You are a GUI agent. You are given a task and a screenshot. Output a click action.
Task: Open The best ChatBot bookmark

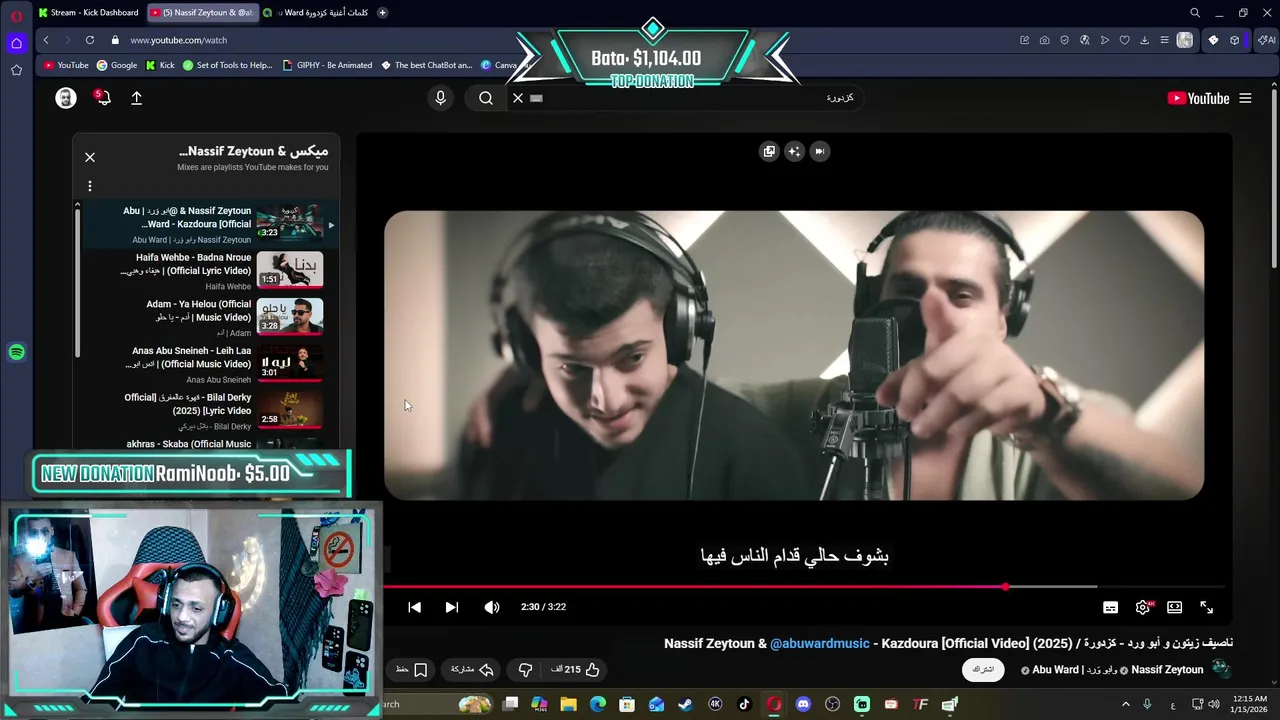(x=427, y=65)
